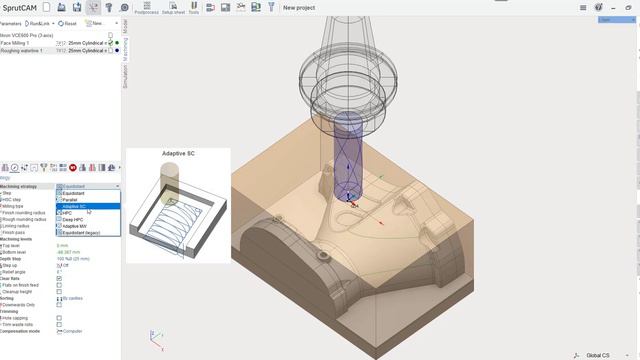Toggle the Downwards Only checkbox

pos(59,305)
